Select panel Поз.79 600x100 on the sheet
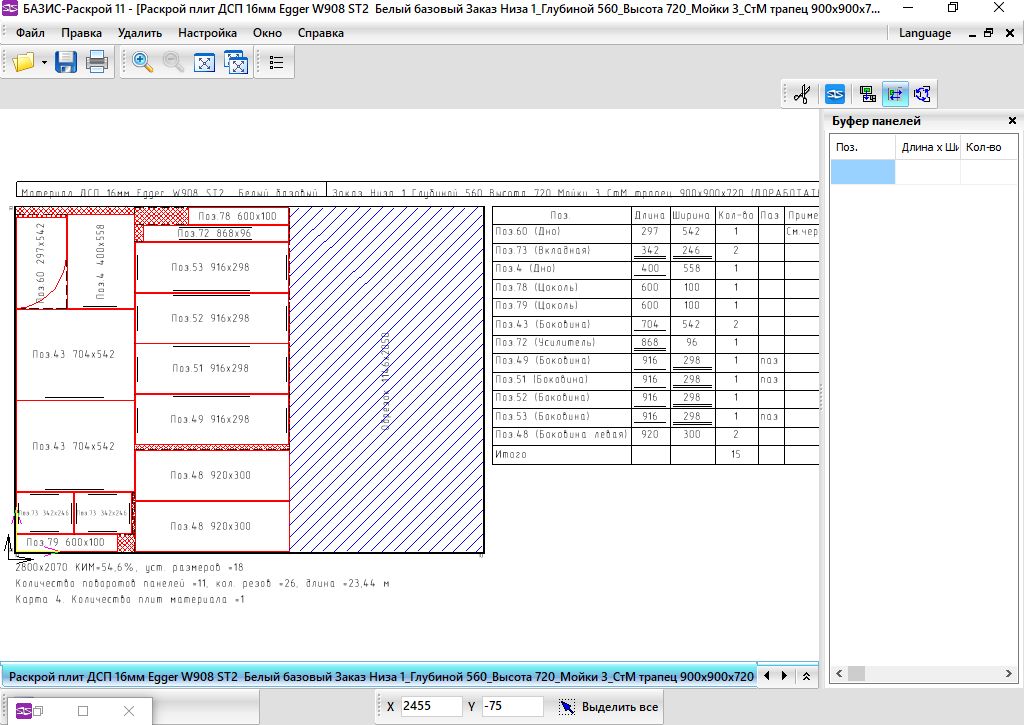 65,542
